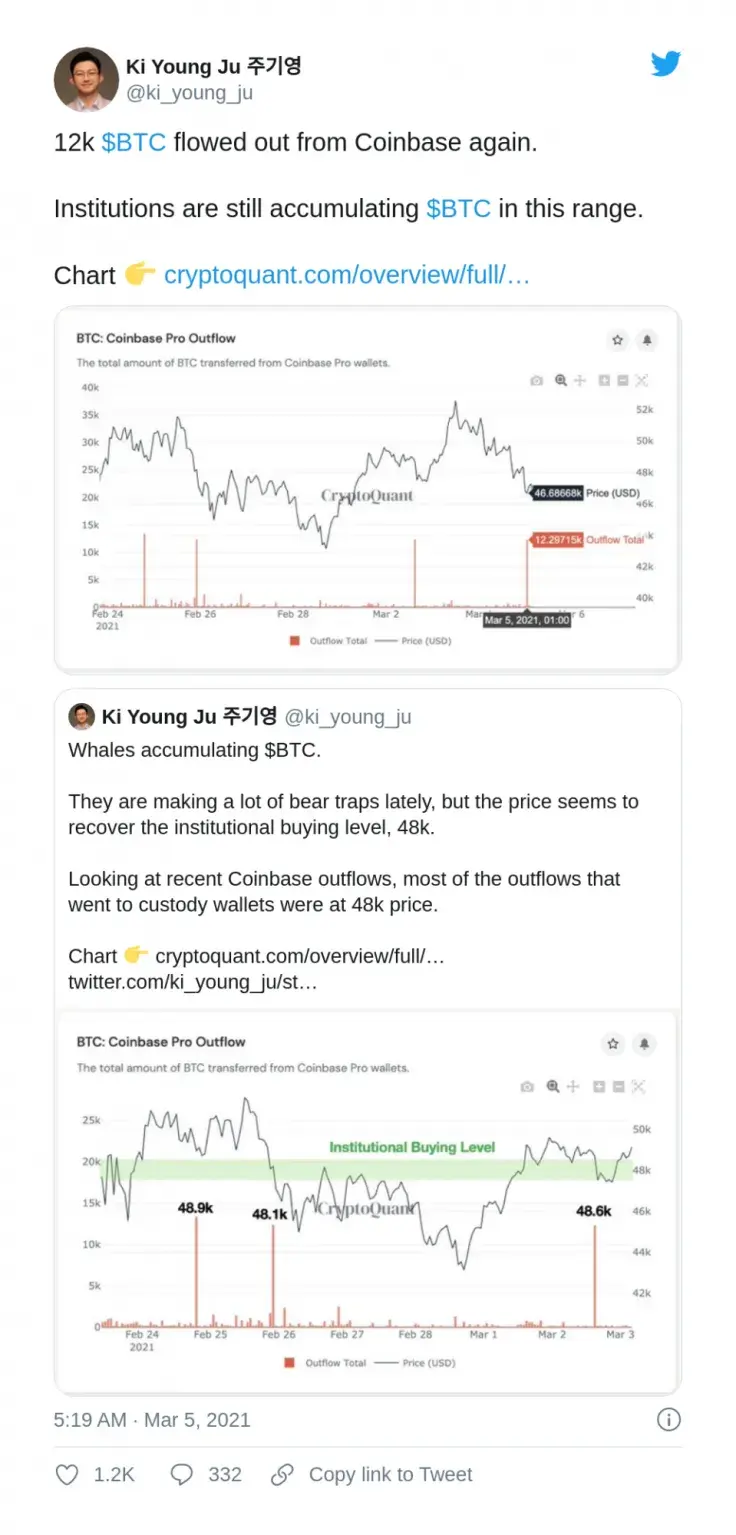Screen dimensions: 736x1535
Task: Click Copy link to Tweet
Action: [390, 1474]
